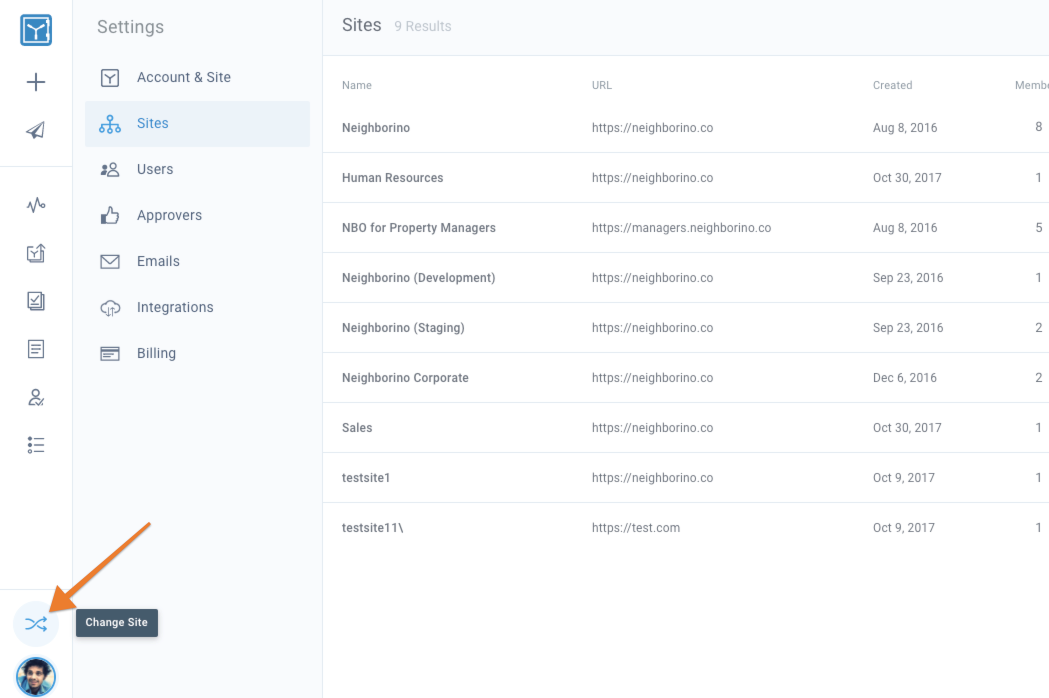Click the https://test.com URL

pos(636,528)
